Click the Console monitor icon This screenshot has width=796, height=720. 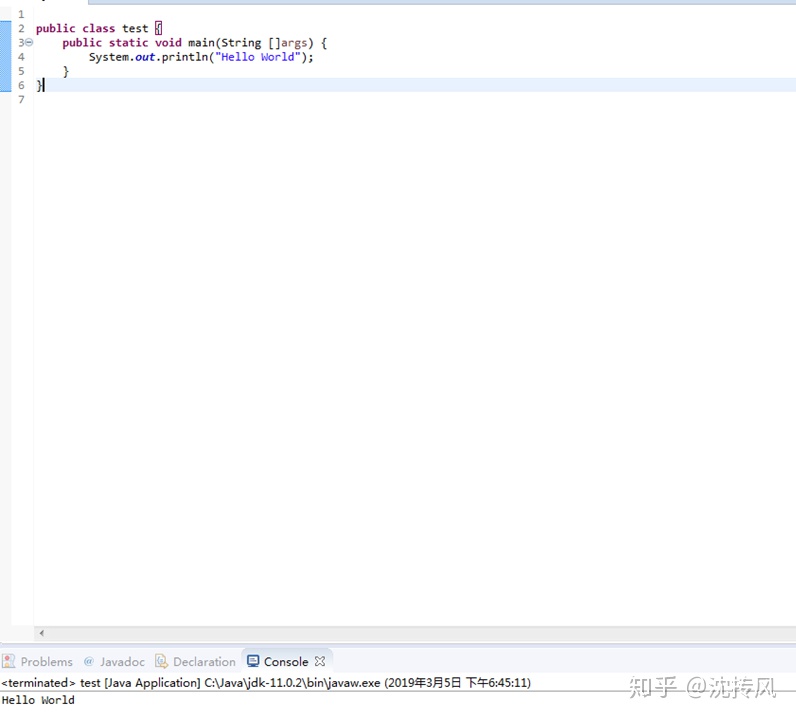click(x=253, y=661)
